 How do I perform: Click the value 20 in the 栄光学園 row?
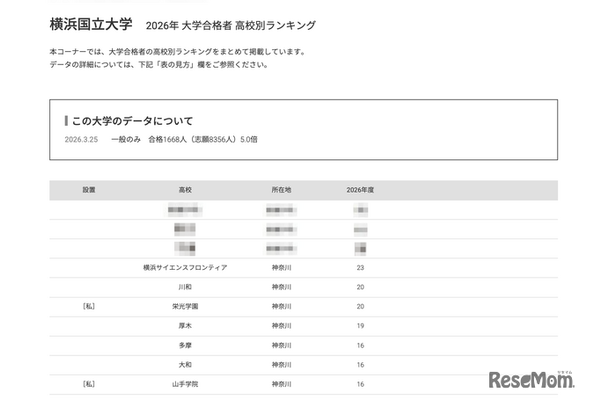click(360, 307)
